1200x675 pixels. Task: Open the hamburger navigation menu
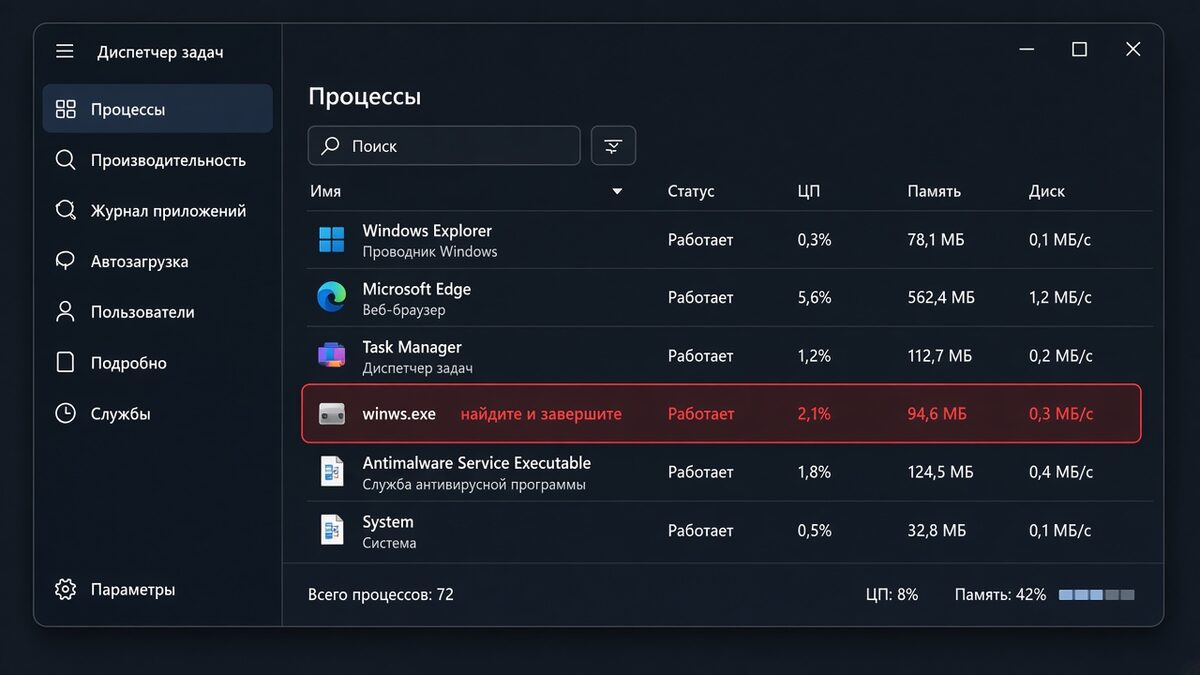pyautogui.click(x=65, y=51)
